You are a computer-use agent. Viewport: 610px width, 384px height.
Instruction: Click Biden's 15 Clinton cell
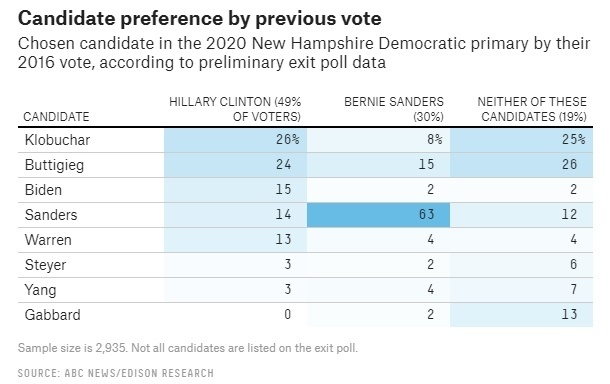pyautogui.click(x=235, y=190)
